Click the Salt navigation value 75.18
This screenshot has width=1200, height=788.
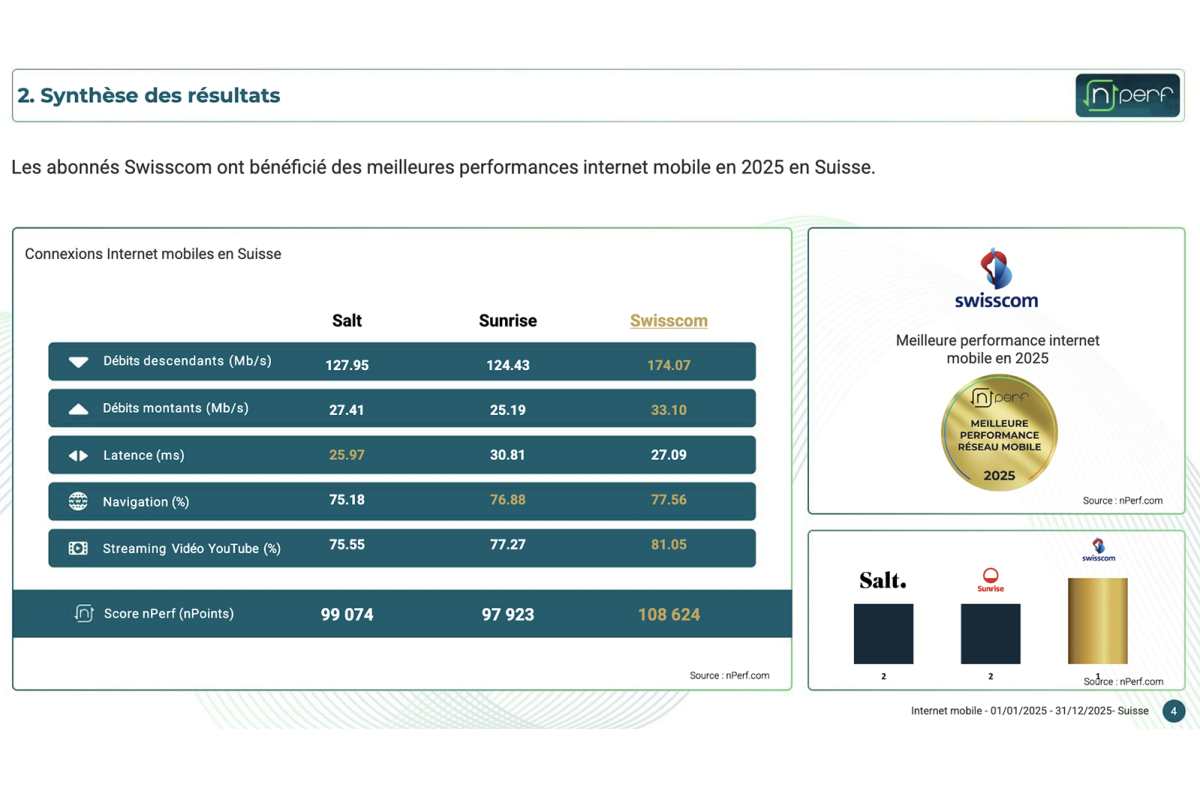click(x=347, y=500)
